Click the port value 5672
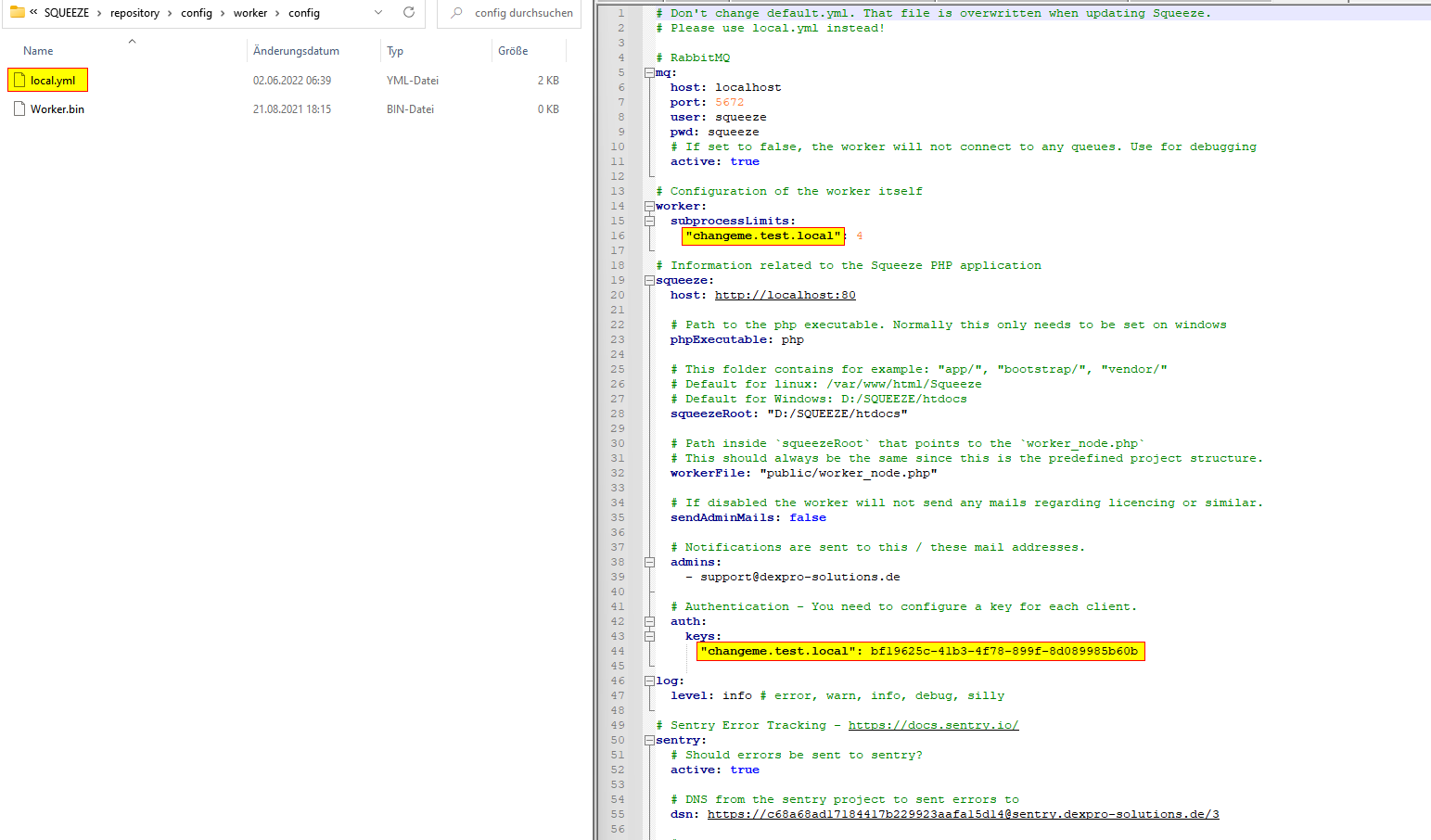This screenshot has height=840, width=1431. tap(729, 102)
